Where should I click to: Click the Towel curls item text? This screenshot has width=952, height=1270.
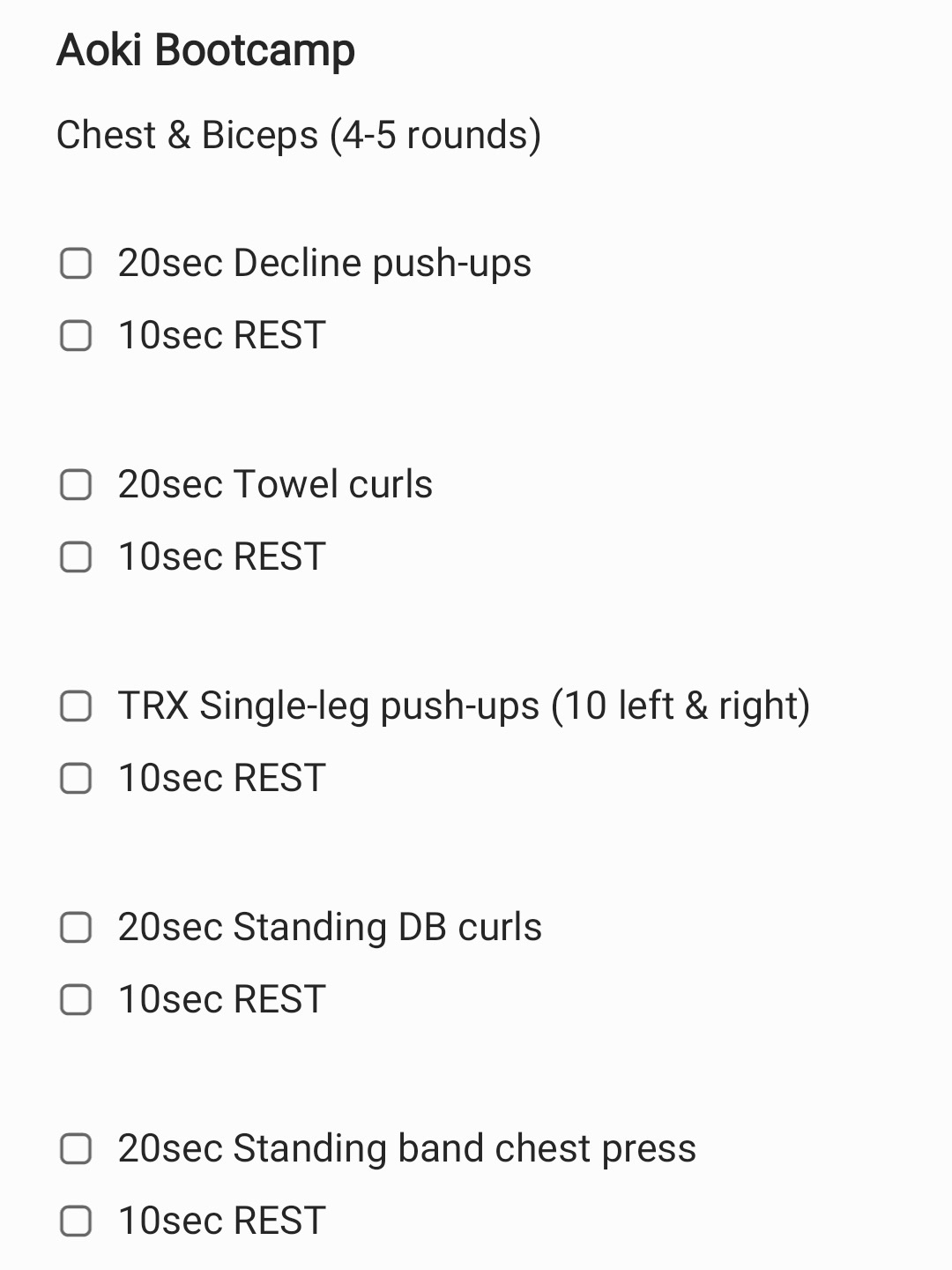pyautogui.click(x=275, y=484)
